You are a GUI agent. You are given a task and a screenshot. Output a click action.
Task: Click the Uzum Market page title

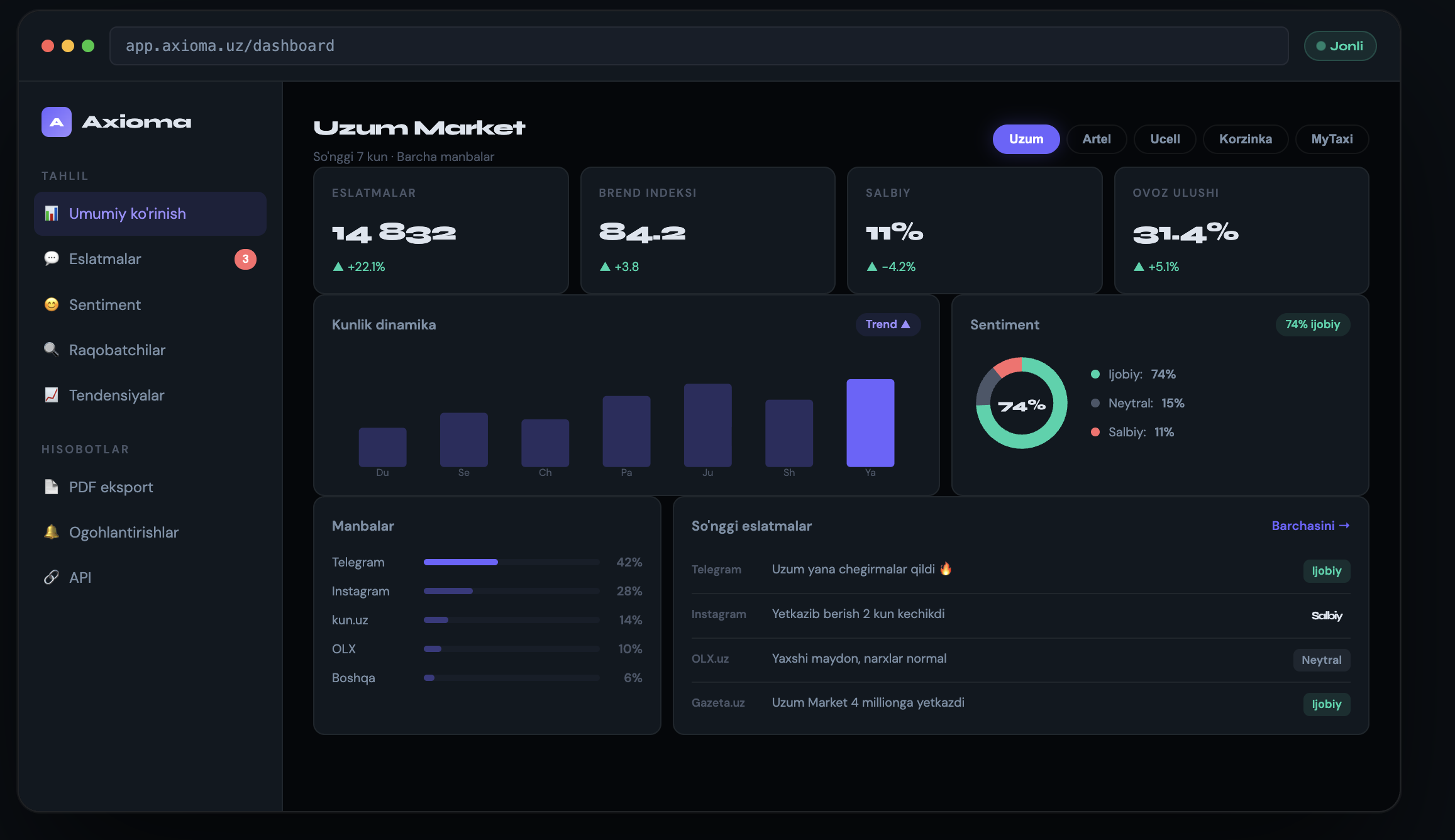pyautogui.click(x=419, y=128)
